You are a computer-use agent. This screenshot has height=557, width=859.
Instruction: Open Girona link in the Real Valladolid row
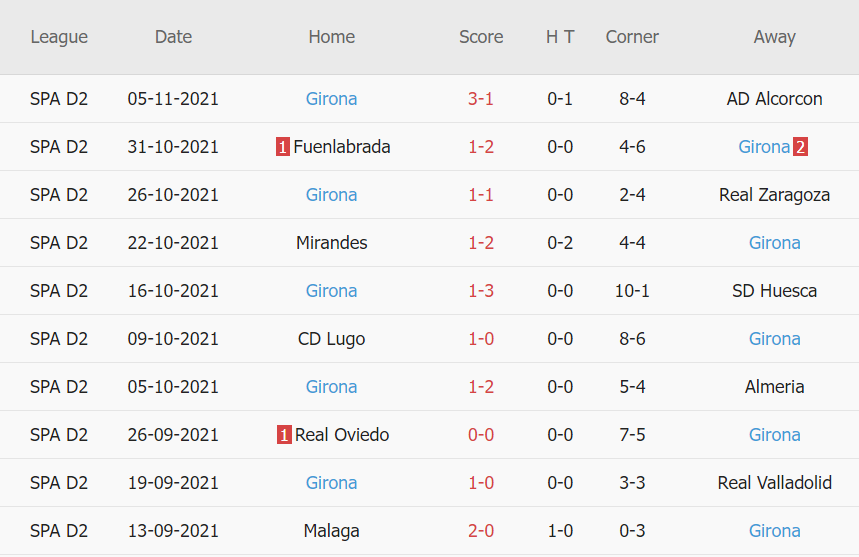pyautogui.click(x=331, y=483)
